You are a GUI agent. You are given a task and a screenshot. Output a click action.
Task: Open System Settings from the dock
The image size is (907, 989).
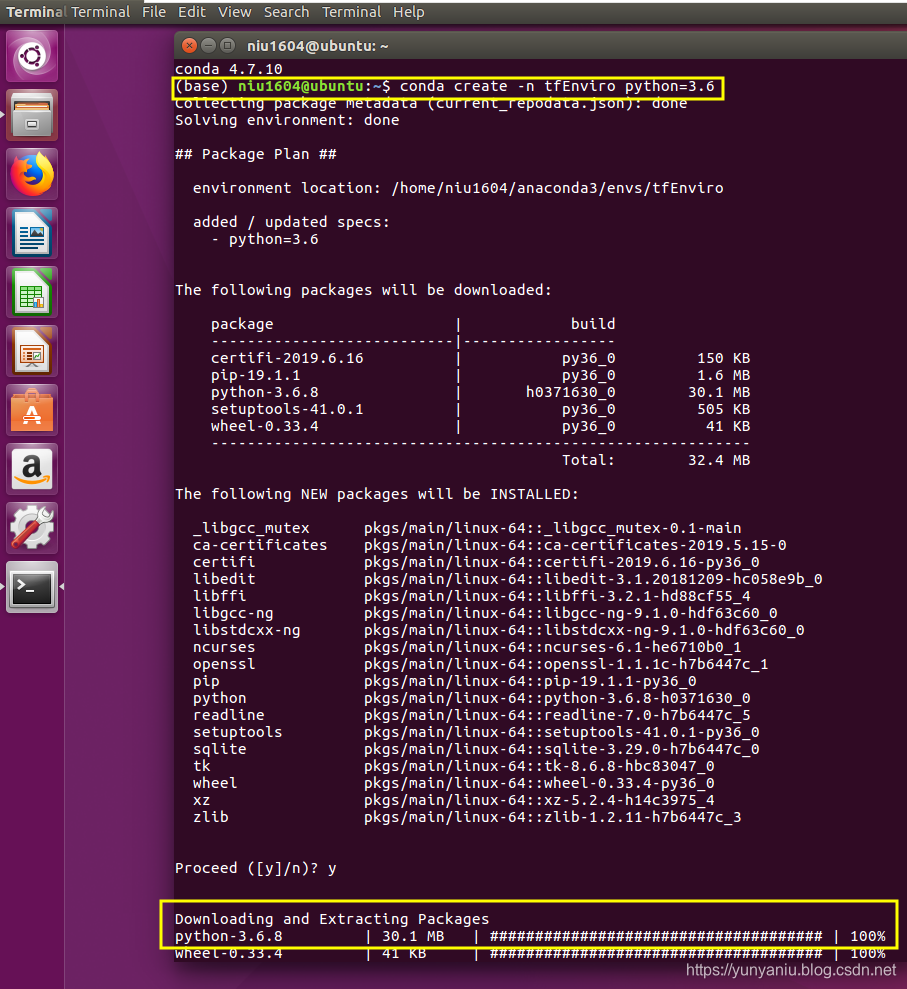coord(31,527)
